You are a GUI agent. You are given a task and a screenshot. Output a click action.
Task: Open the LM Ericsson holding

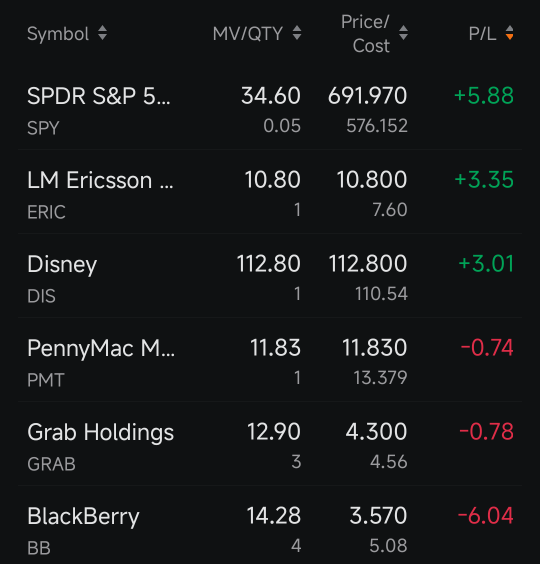coord(270,192)
